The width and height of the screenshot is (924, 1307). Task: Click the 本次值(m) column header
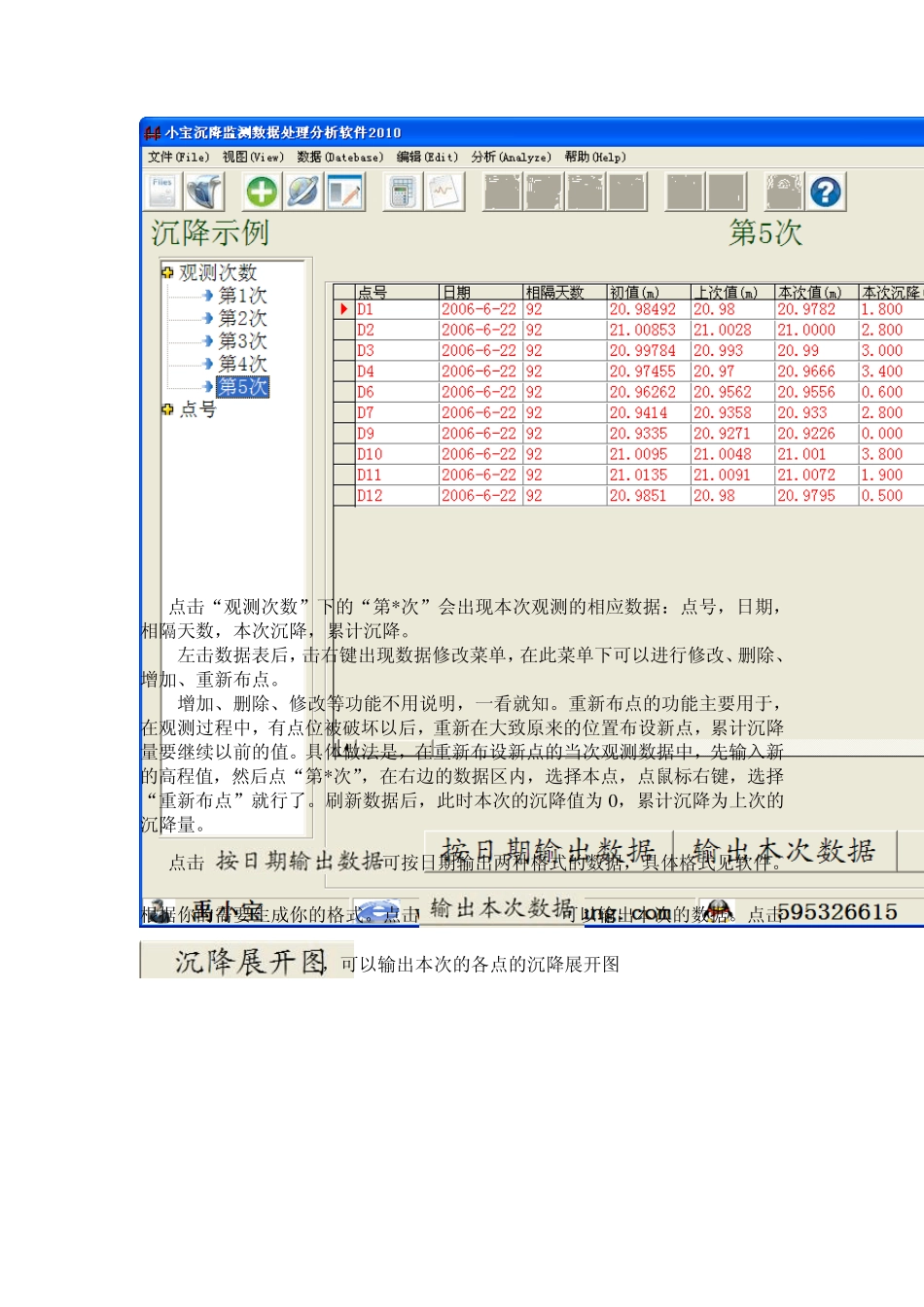816,292
